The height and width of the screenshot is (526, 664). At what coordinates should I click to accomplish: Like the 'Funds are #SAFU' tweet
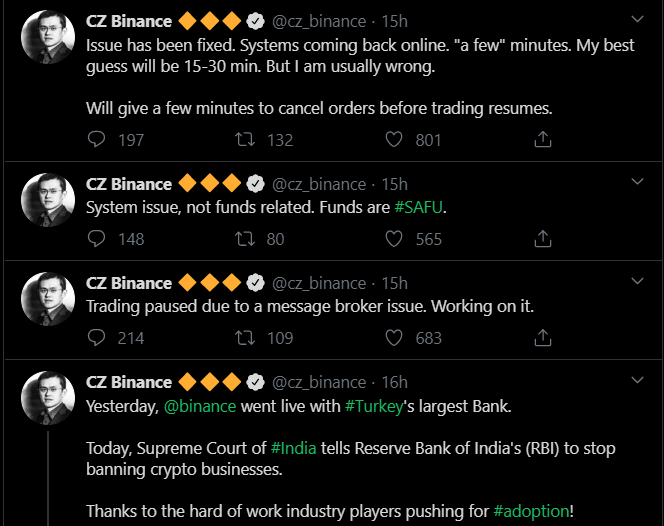394,238
